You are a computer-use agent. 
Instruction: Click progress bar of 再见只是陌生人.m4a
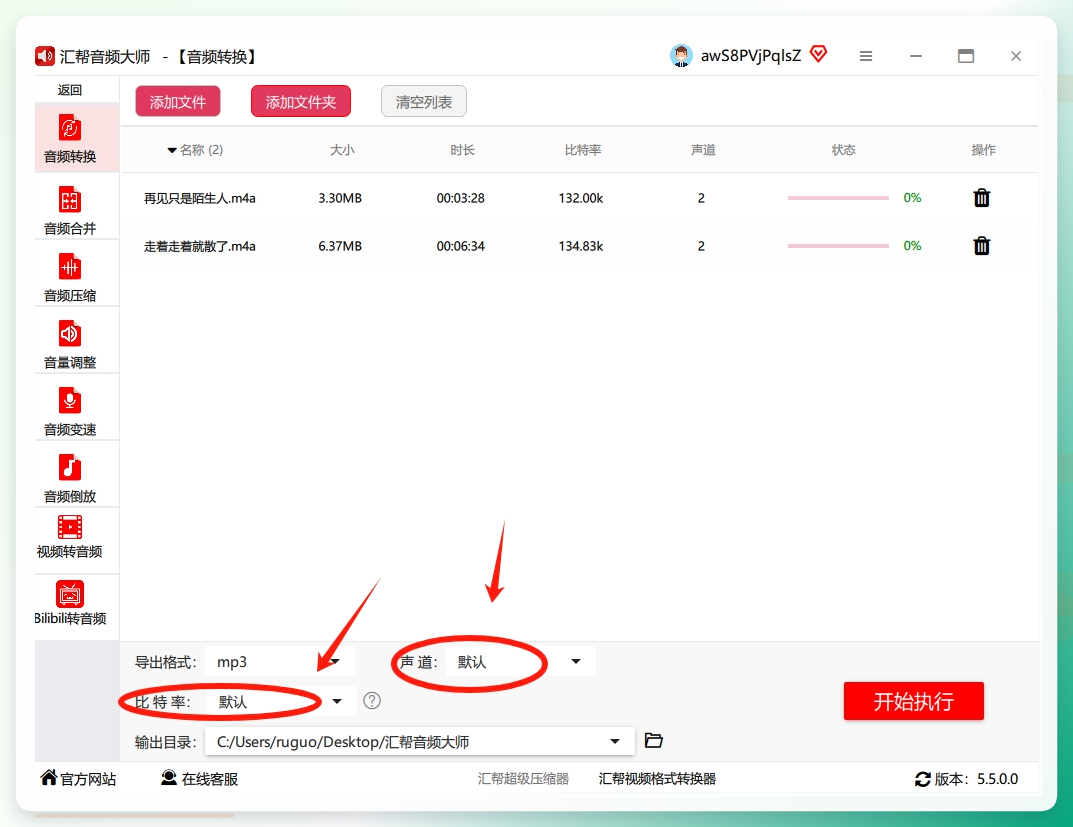838,198
